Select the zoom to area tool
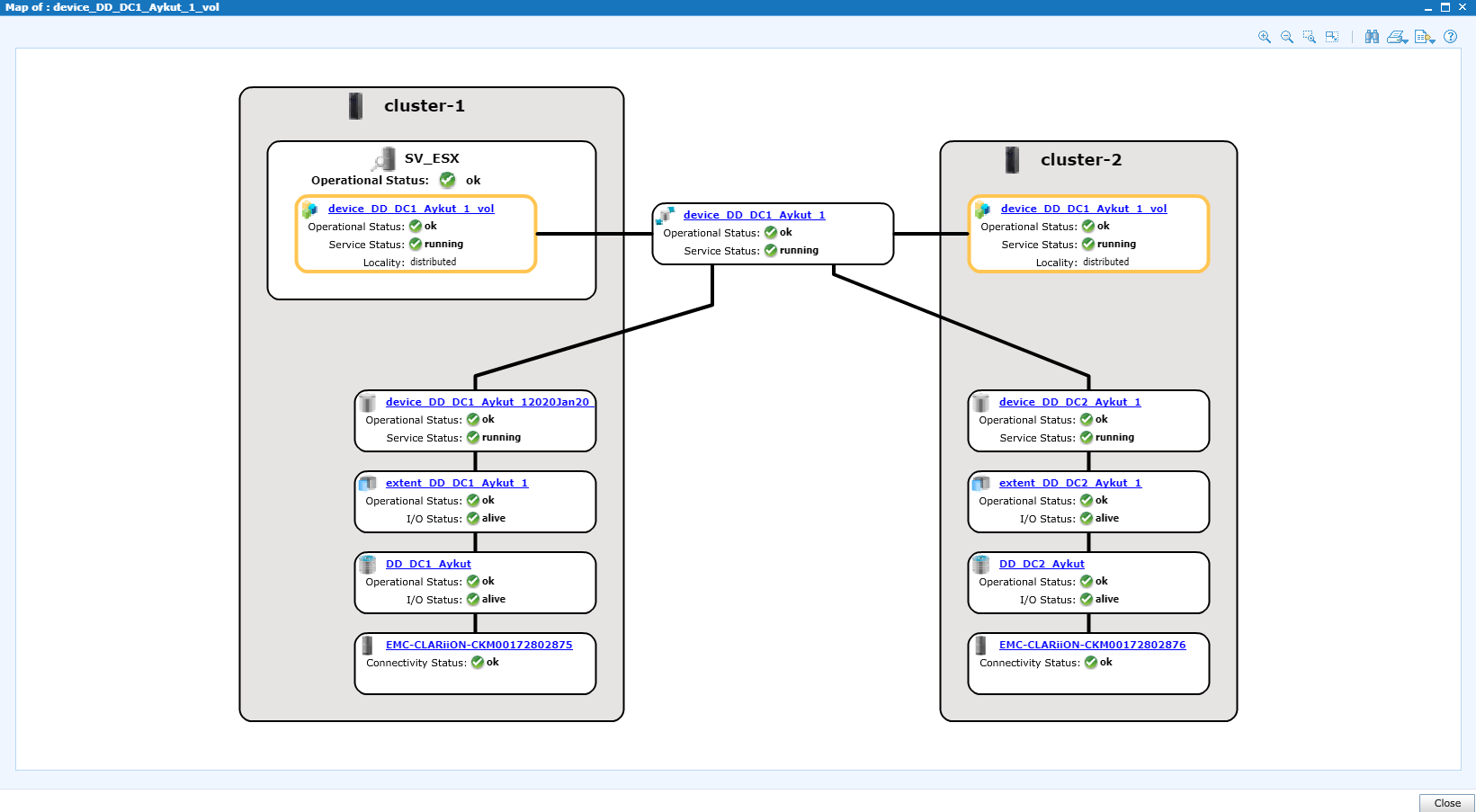Viewport: 1476px width, 812px height. click(1310, 37)
